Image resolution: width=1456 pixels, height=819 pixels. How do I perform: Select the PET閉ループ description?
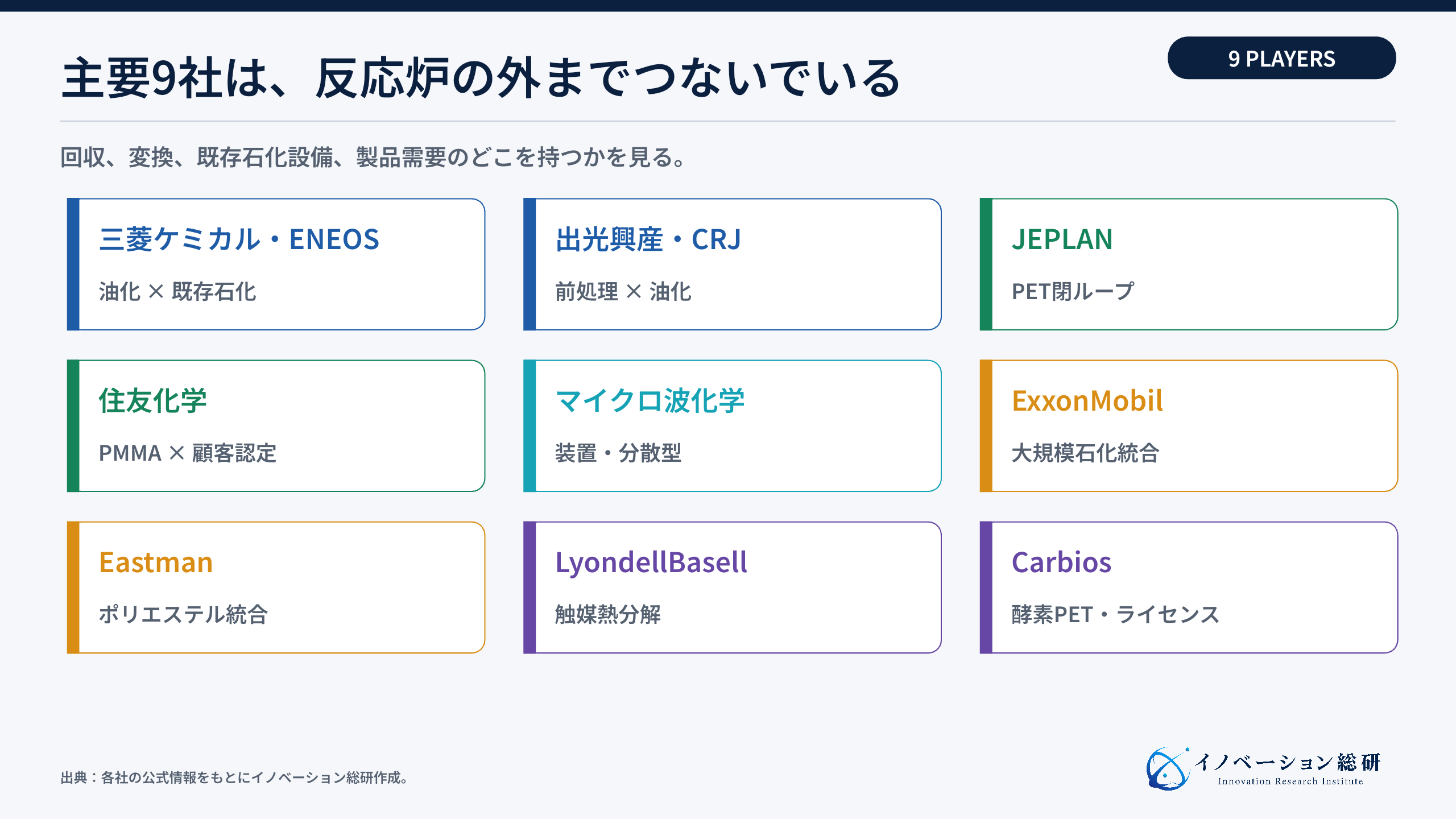pyautogui.click(x=1073, y=291)
